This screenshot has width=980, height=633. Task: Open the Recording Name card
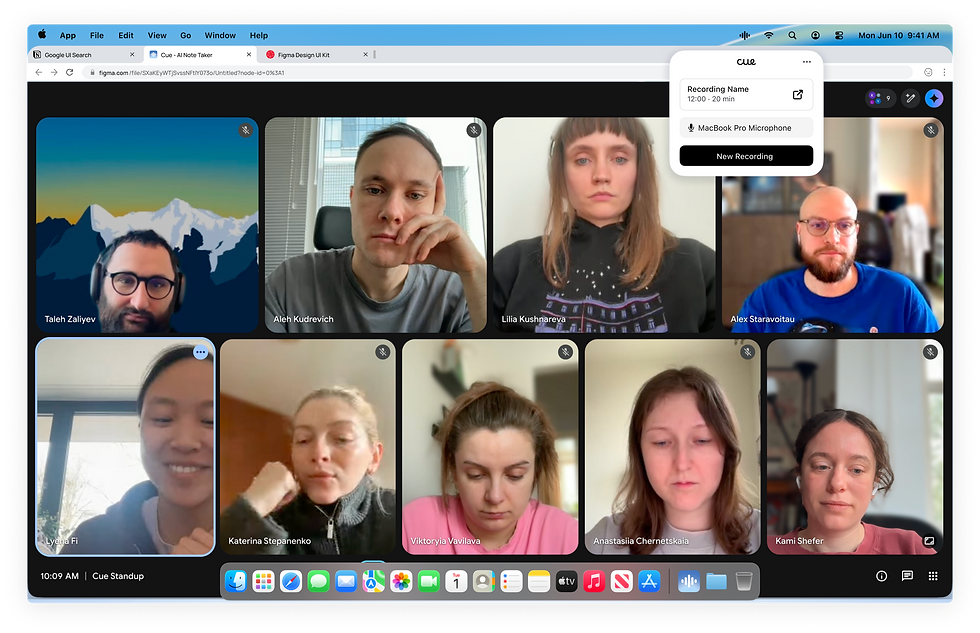point(746,94)
